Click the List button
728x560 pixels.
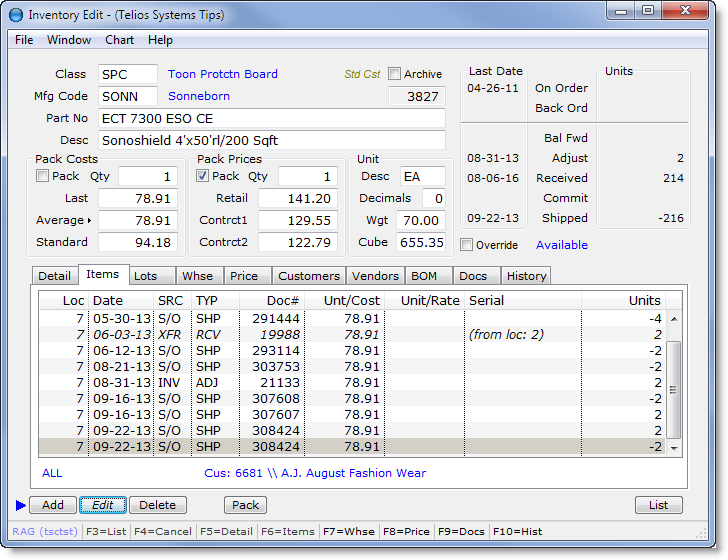(658, 505)
